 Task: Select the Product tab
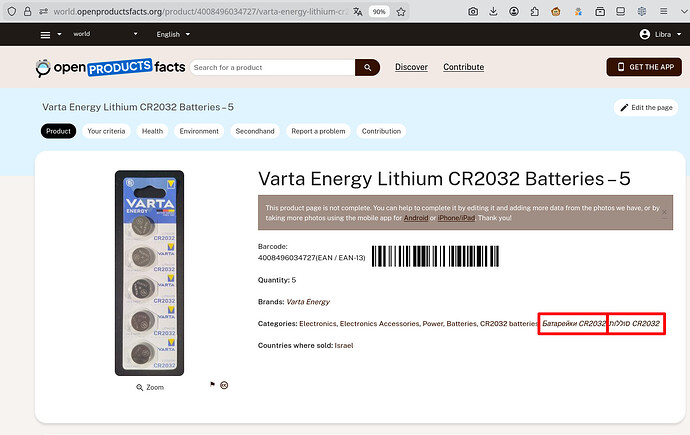point(59,131)
